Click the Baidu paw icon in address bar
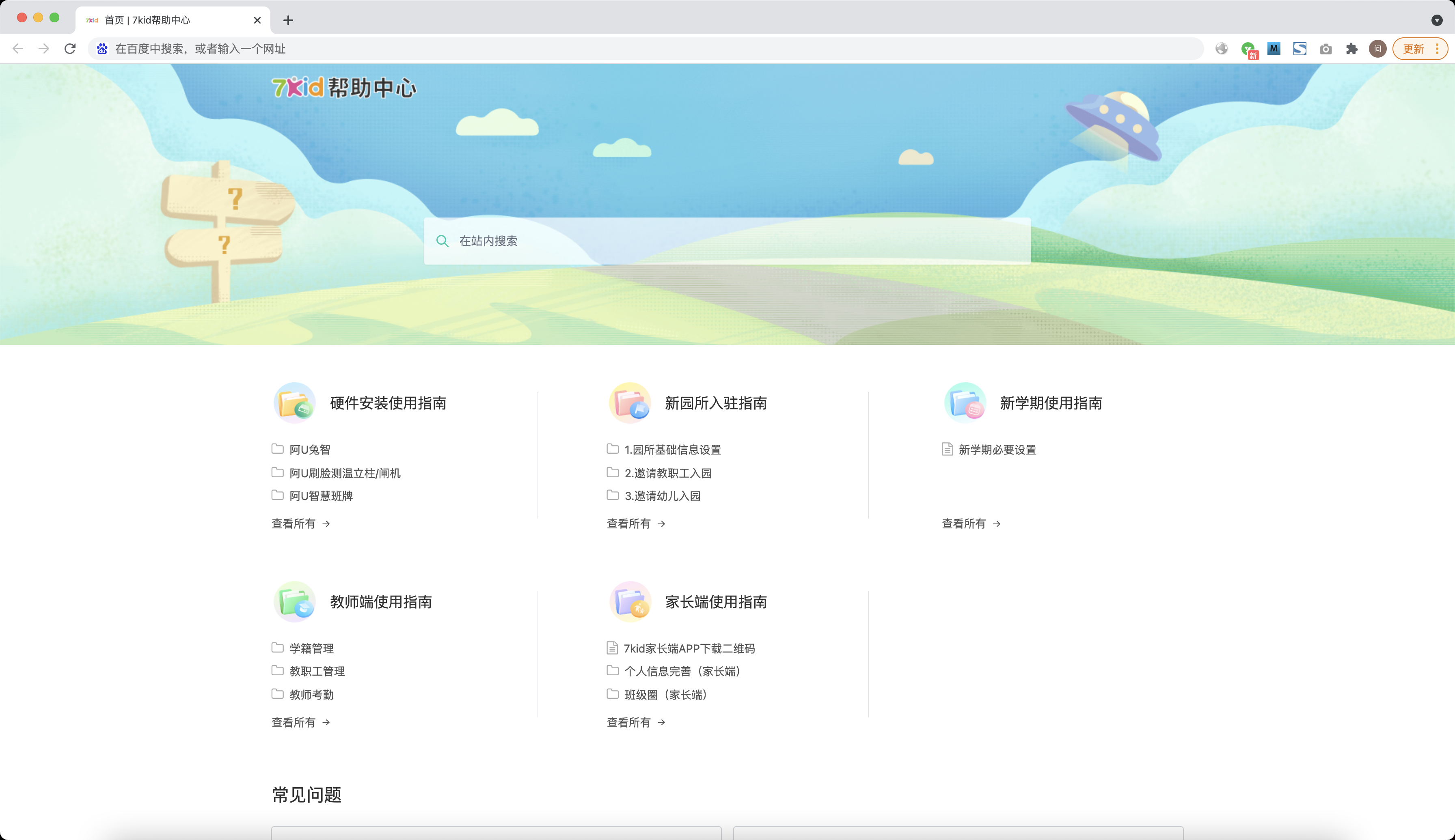Image resolution: width=1455 pixels, height=840 pixels. [x=102, y=48]
